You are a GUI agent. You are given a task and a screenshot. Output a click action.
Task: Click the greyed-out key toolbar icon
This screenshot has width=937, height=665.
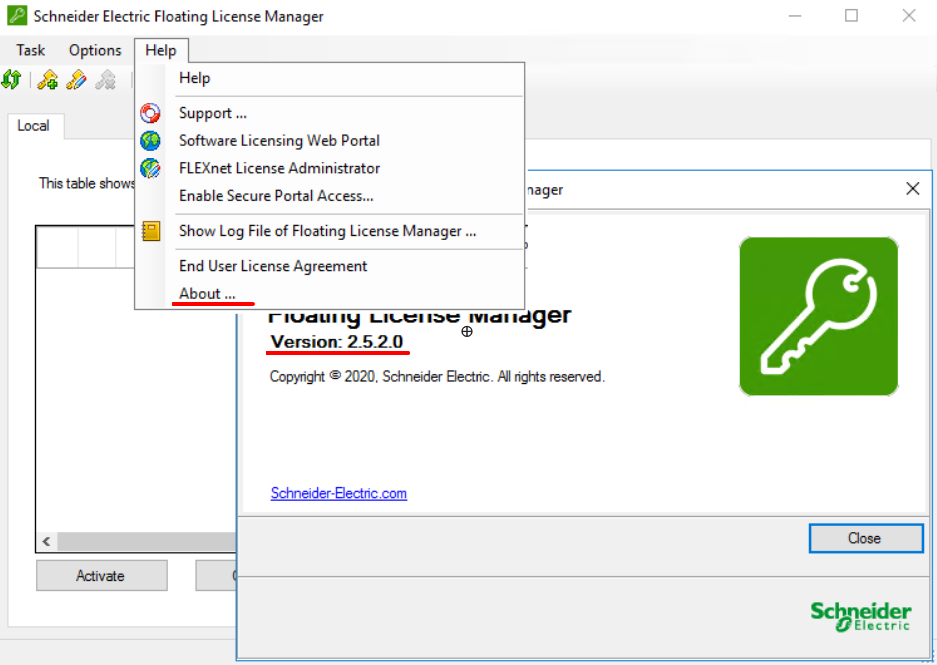tap(105, 79)
